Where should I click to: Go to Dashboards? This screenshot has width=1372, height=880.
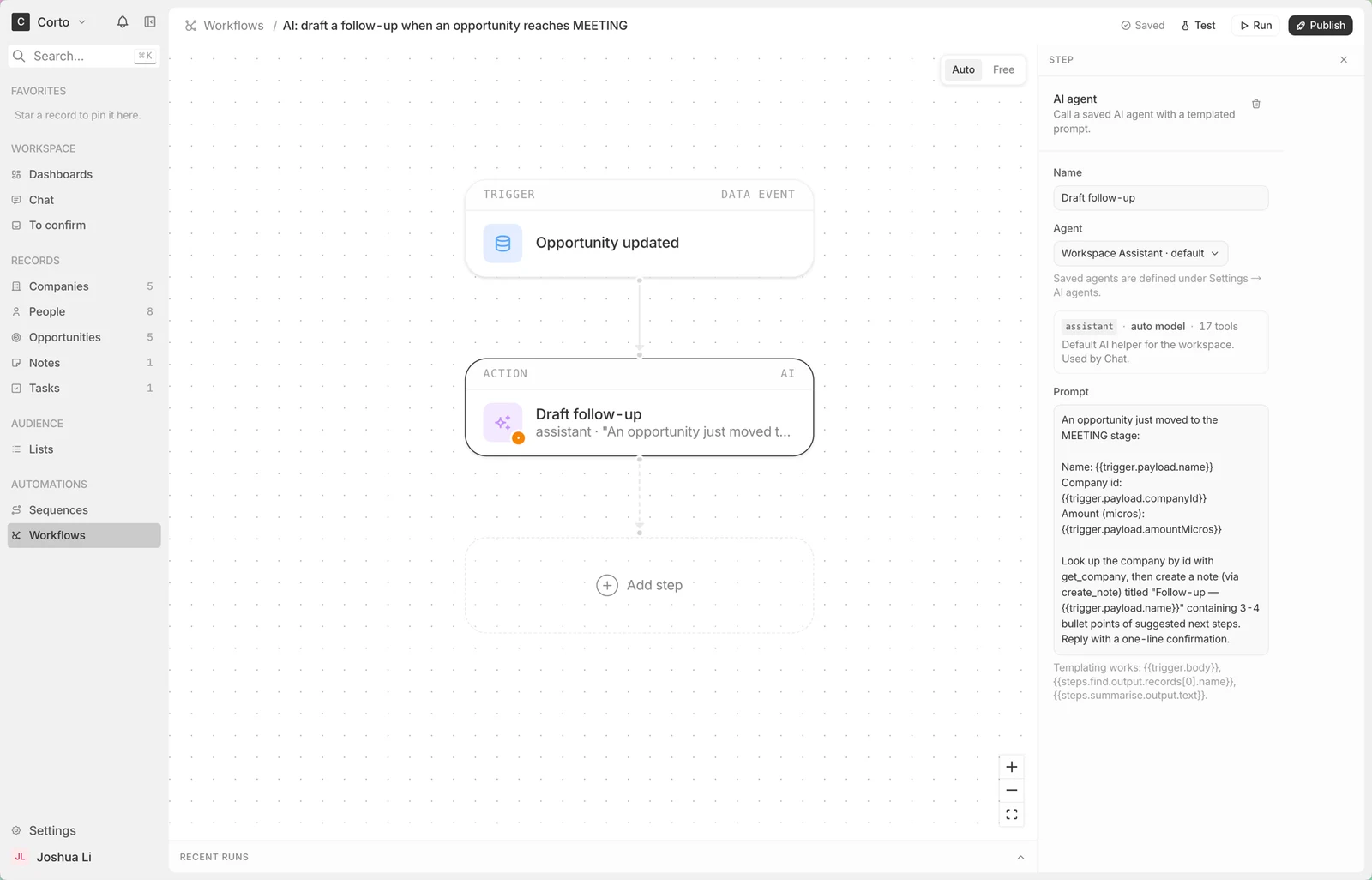[x=84, y=174]
